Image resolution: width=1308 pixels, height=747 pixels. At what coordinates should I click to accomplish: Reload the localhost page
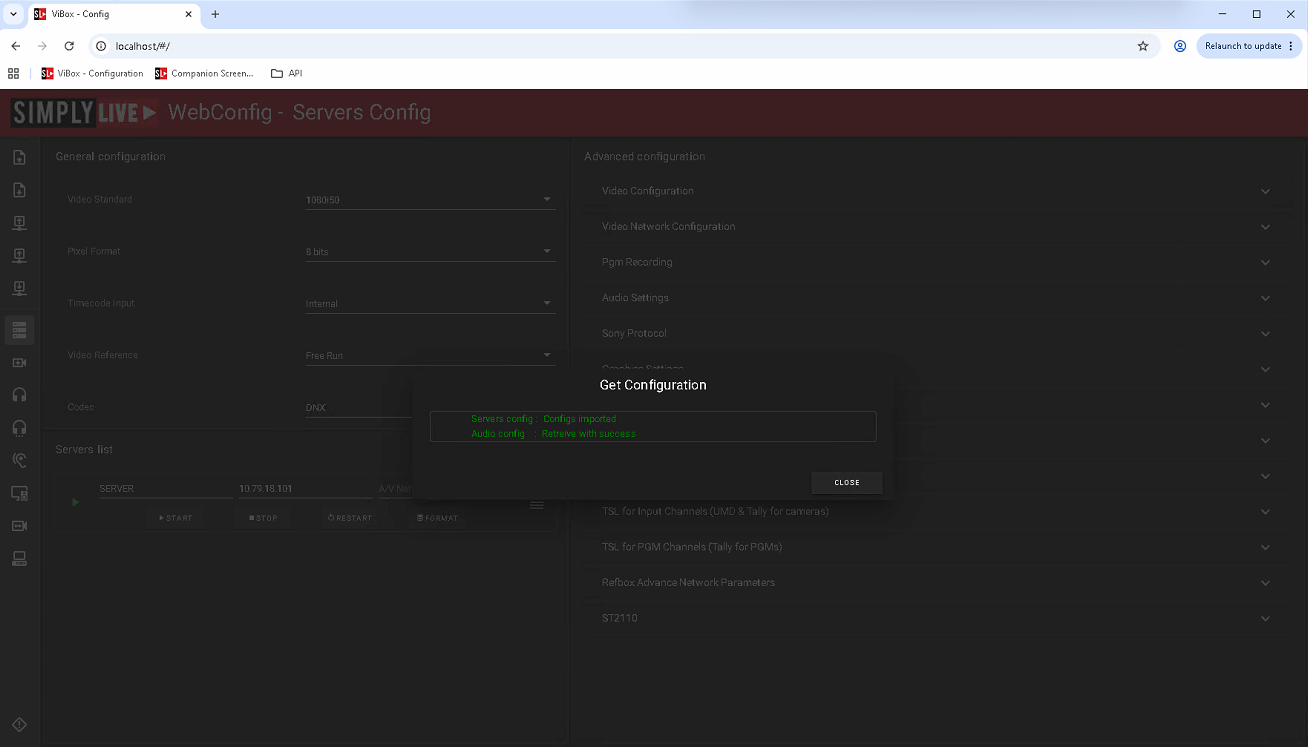tap(69, 46)
